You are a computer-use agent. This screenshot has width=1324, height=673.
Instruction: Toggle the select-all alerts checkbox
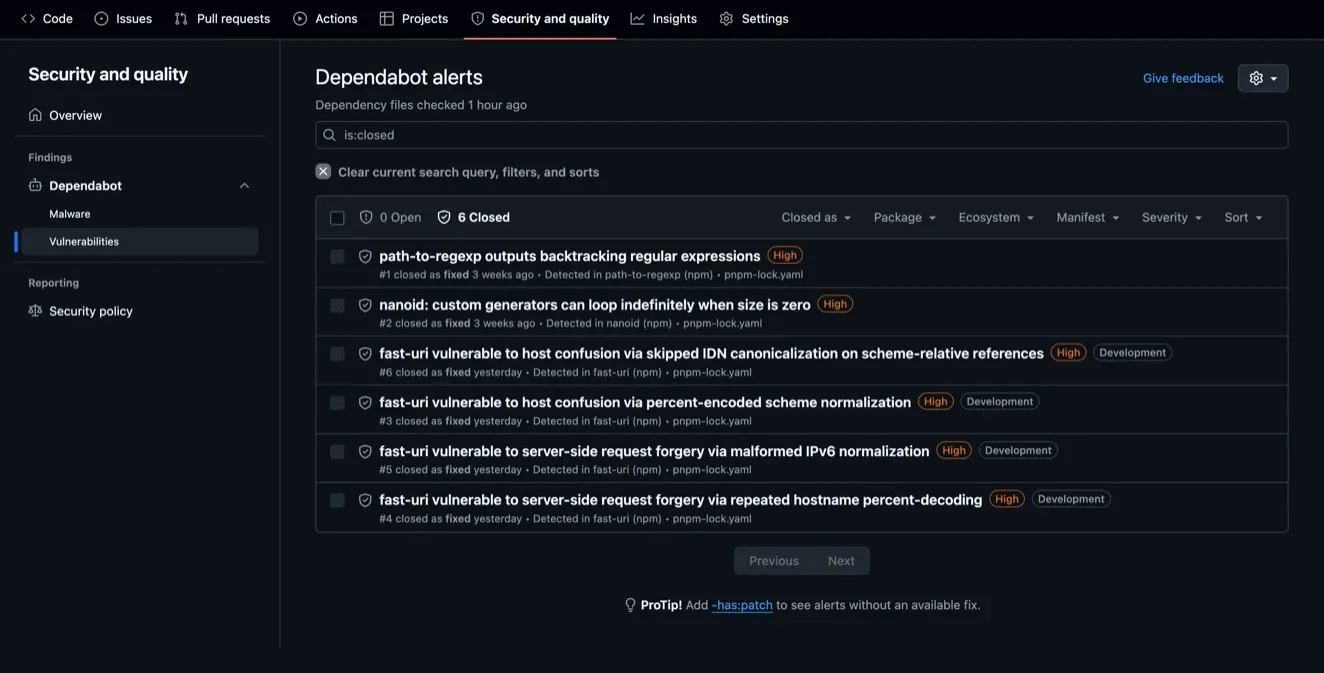(x=337, y=218)
